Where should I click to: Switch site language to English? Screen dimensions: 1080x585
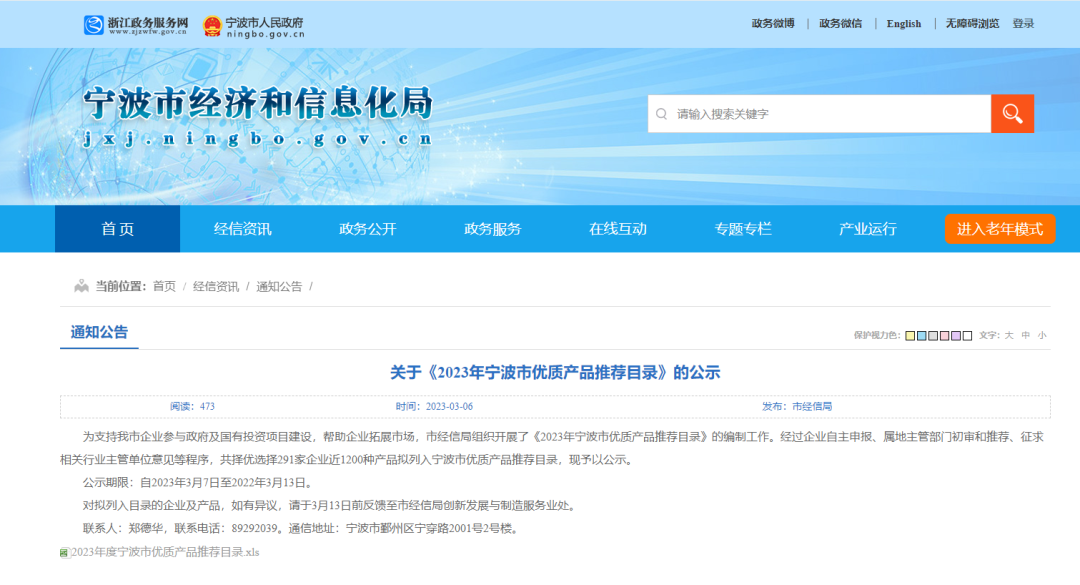903,24
